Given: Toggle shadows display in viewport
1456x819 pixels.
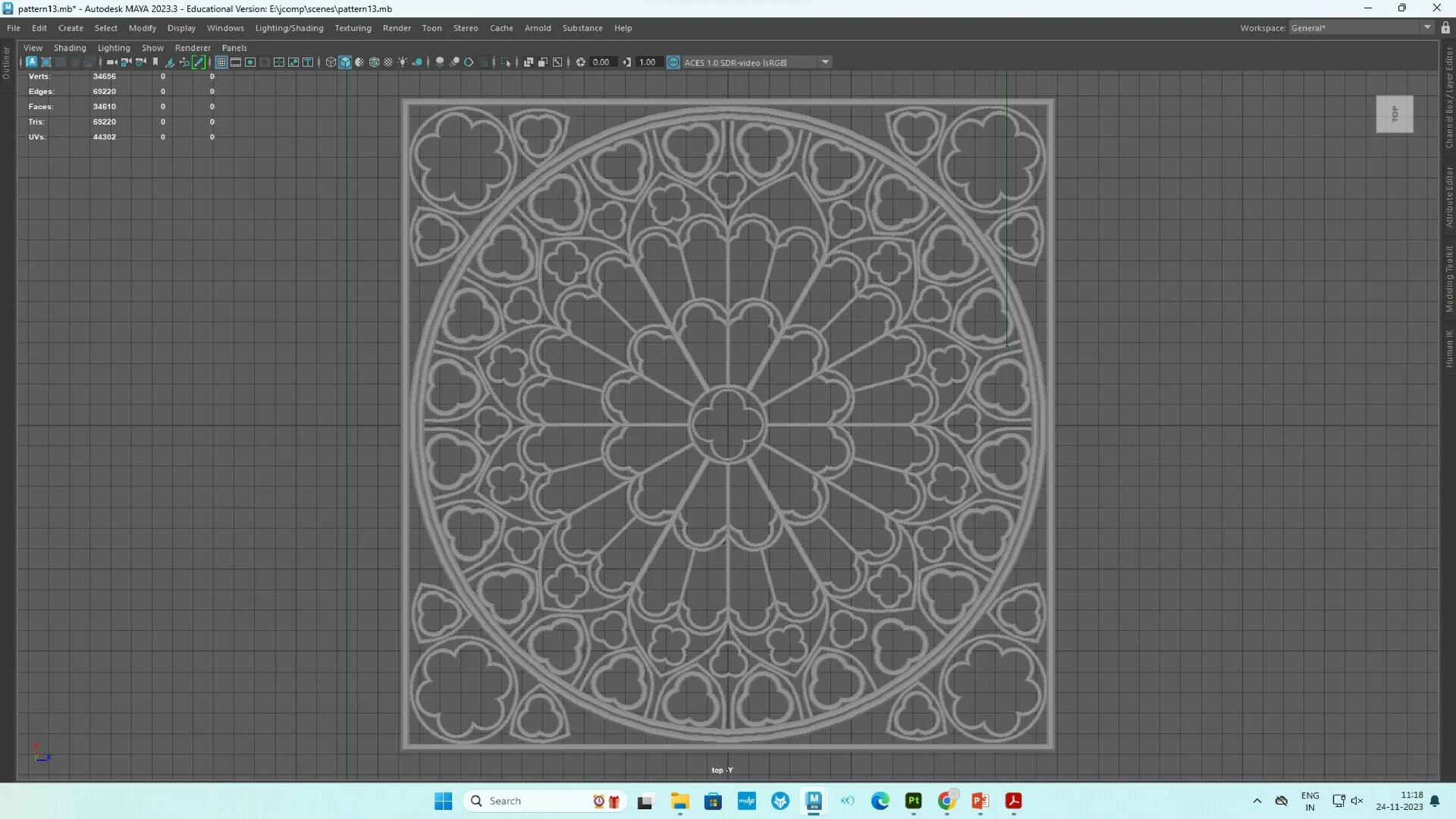Looking at the screenshot, I should point(418,62).
